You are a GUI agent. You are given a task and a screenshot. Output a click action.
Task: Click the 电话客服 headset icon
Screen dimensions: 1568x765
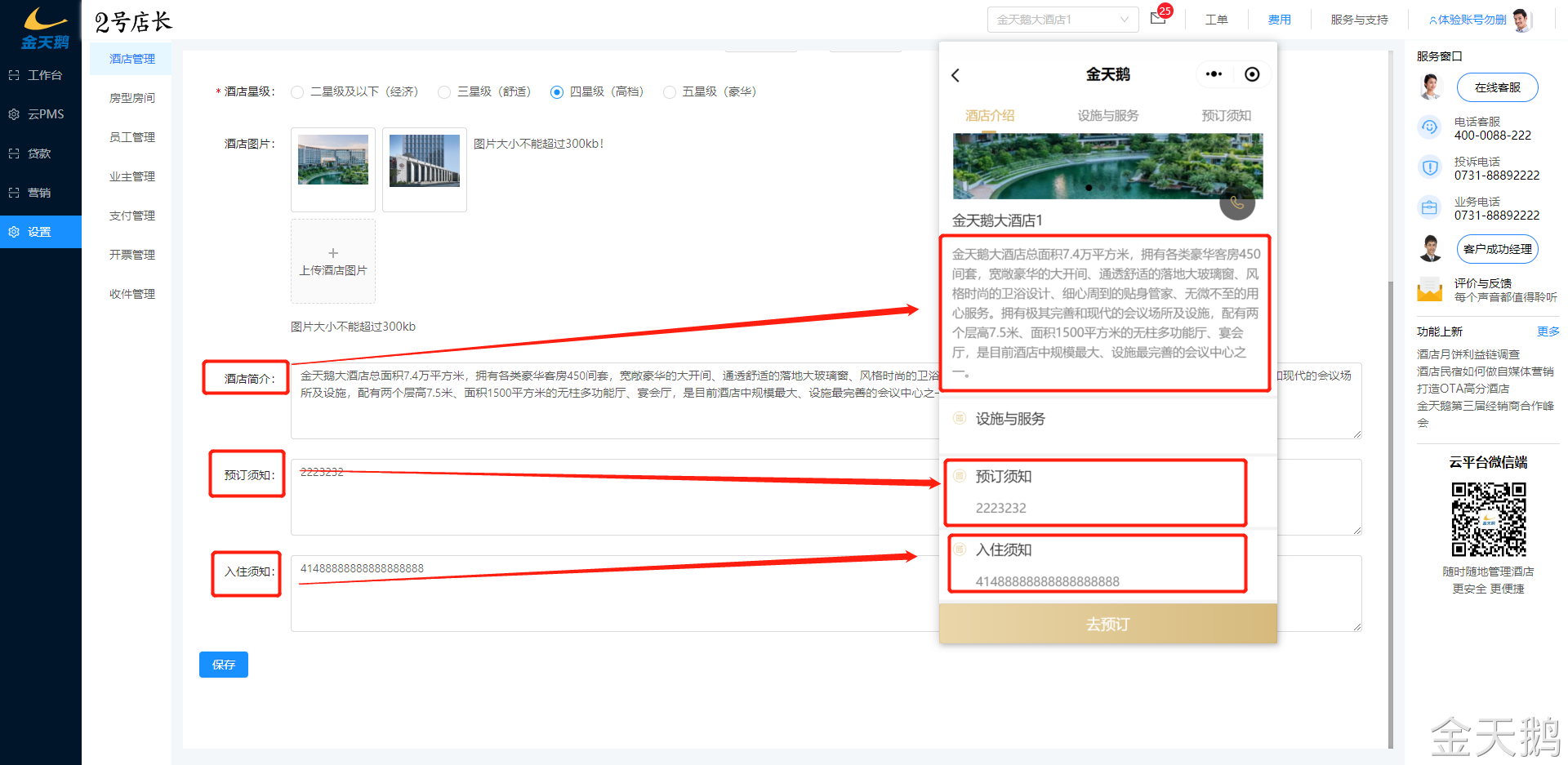pyautogui.click(x=1429, y=127)
